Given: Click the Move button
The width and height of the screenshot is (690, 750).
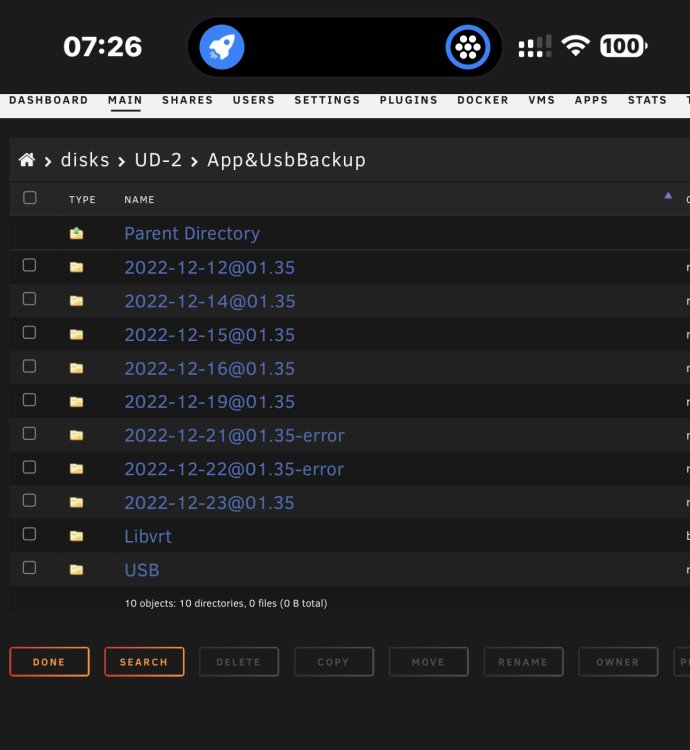Looking at the screenshot, I should (428, 662).
